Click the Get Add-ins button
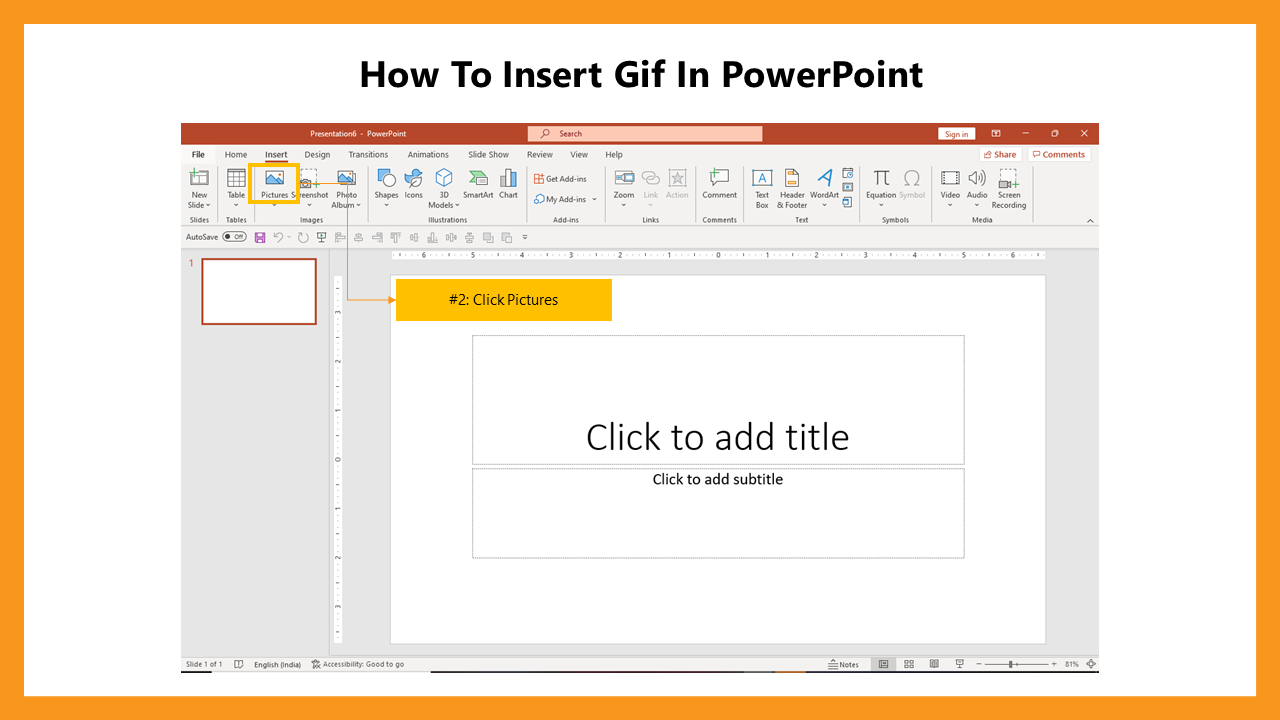1280x720 pixels. (561, 179)
